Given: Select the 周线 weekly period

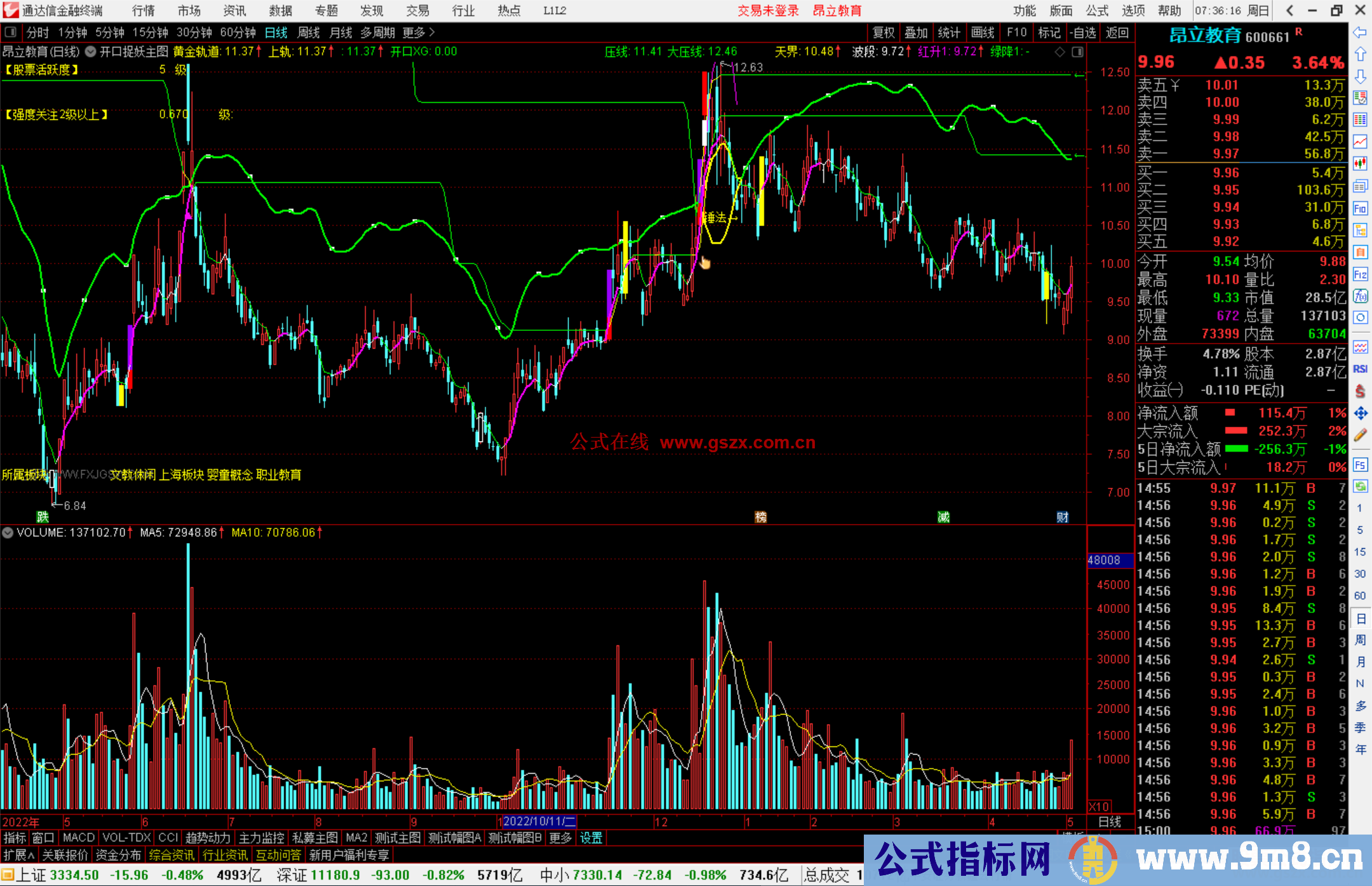Looking at the screenshot, I should (x=309, y=32).
